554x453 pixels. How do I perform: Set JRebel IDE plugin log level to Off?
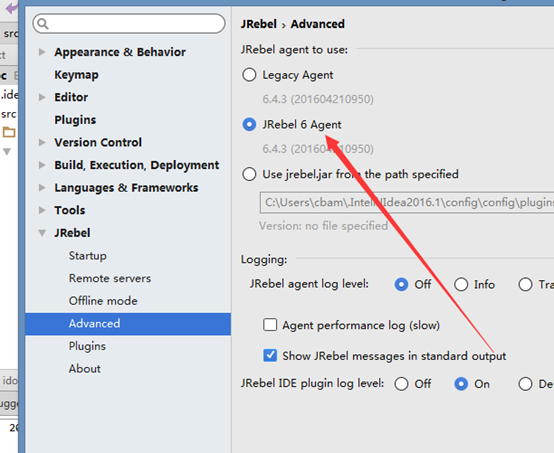(401, 384)
